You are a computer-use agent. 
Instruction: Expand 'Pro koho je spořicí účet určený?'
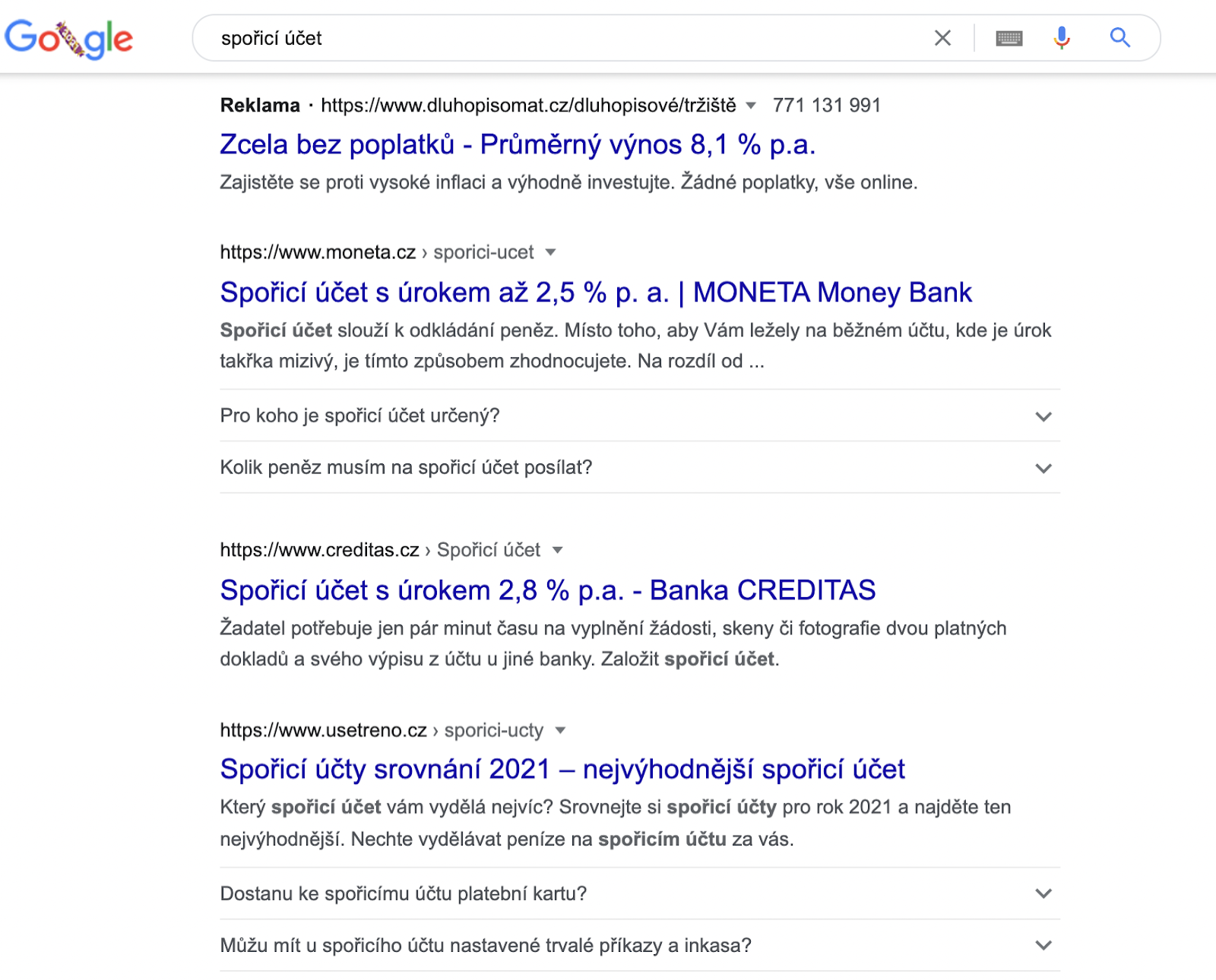point(640,416)
